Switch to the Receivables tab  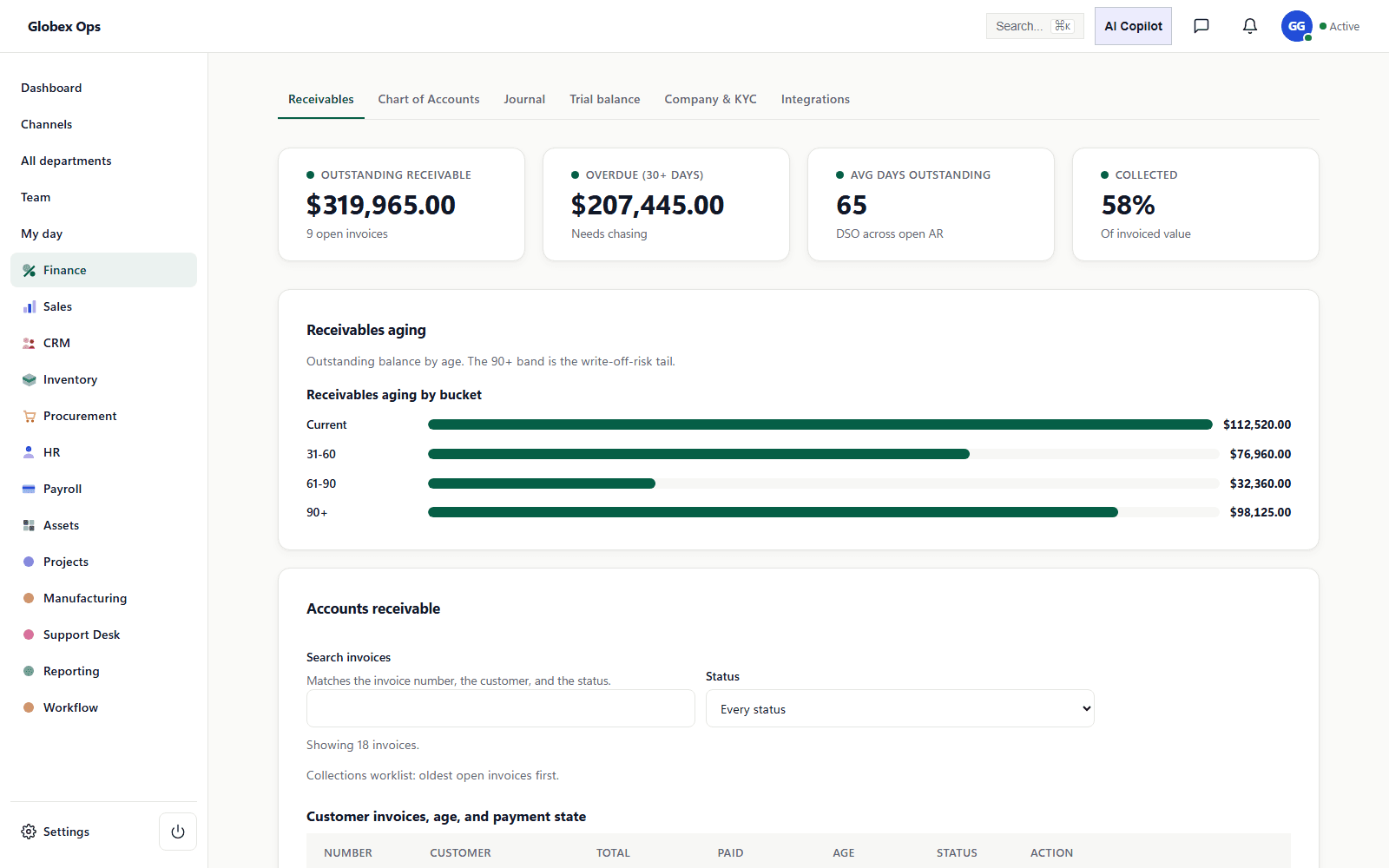coord(321,99)
